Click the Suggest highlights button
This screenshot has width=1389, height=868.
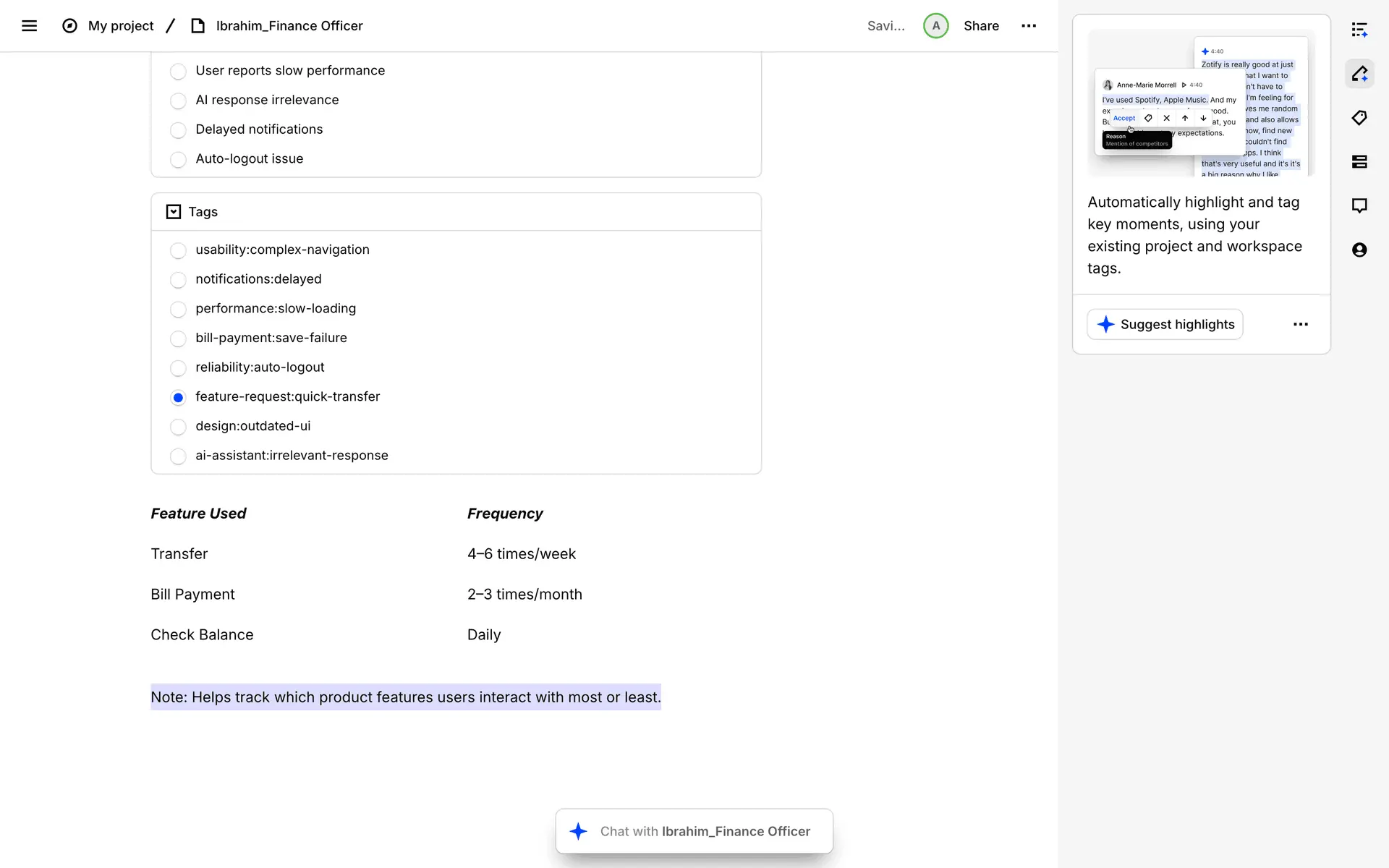pyautogui.click(x=1165, y=325)
